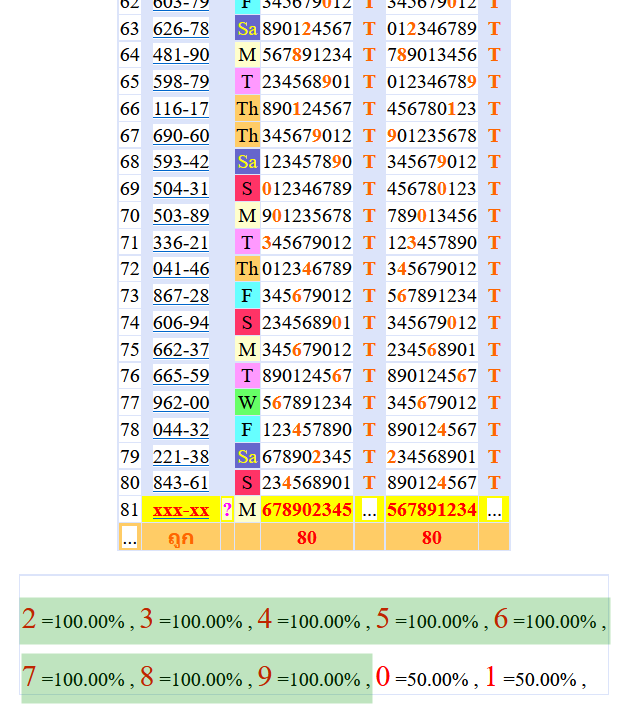The height and width of the screenshot is (713, 637).
Task: Click the orange ถูก label in summary row
Action: 181,537
